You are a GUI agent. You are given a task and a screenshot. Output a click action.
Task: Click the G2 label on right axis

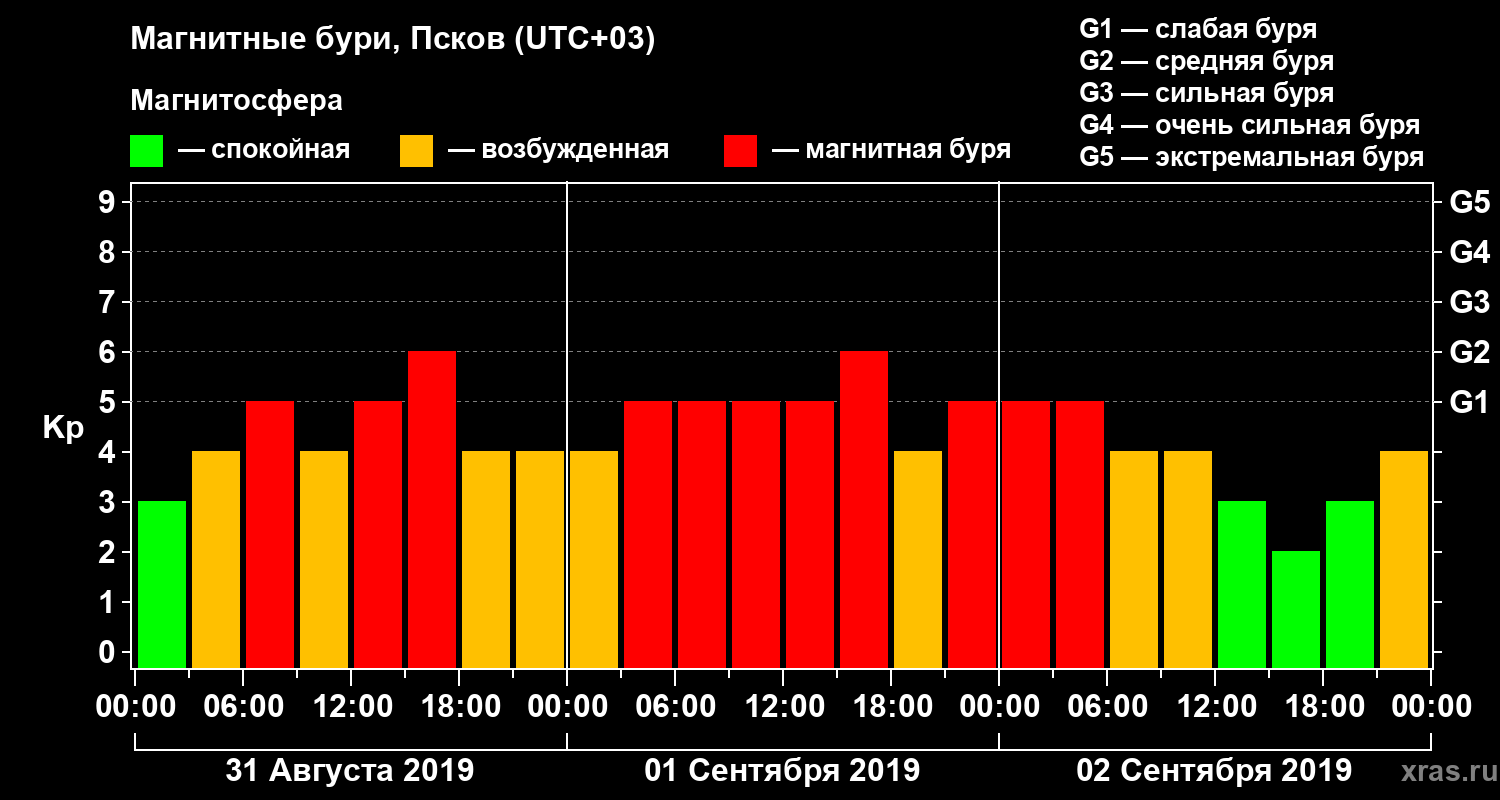(x=1469, y=352)
